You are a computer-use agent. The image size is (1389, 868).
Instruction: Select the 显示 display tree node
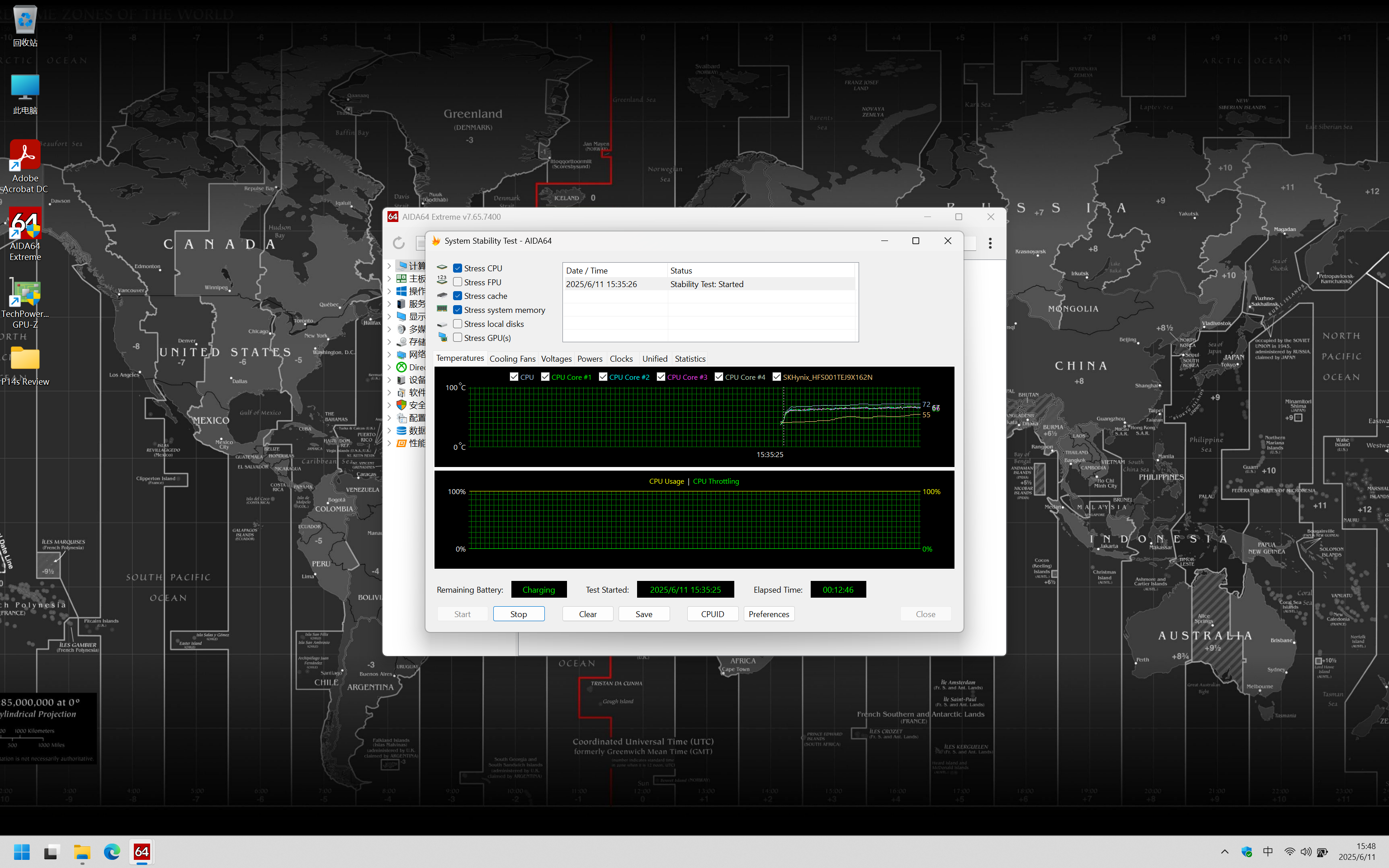411,316
